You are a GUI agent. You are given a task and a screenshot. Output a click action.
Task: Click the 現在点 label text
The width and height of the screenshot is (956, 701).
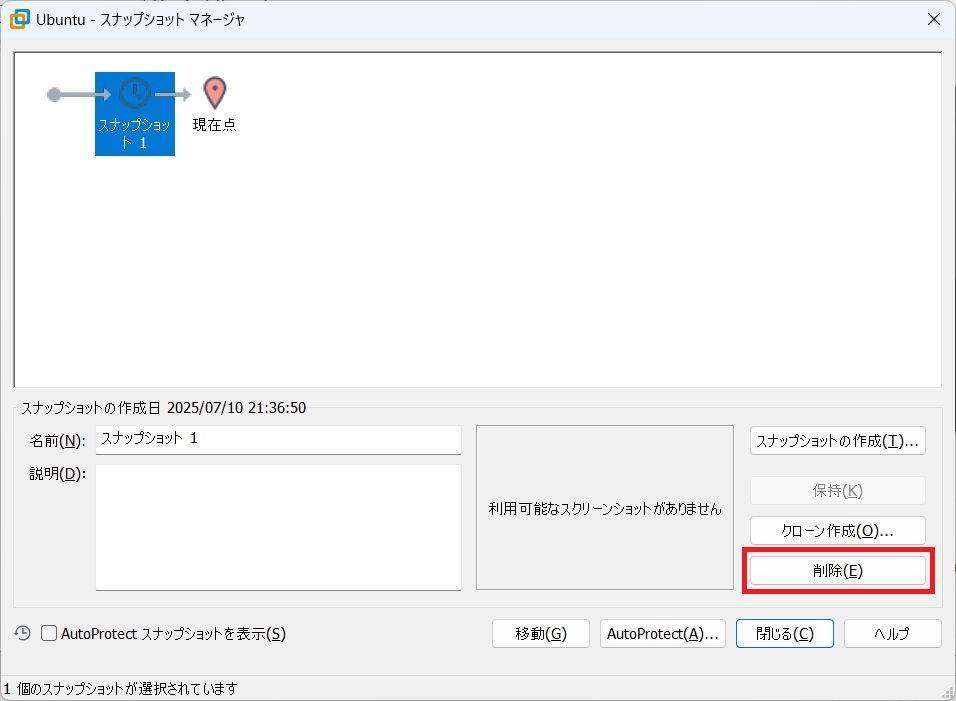pos(214,125)
